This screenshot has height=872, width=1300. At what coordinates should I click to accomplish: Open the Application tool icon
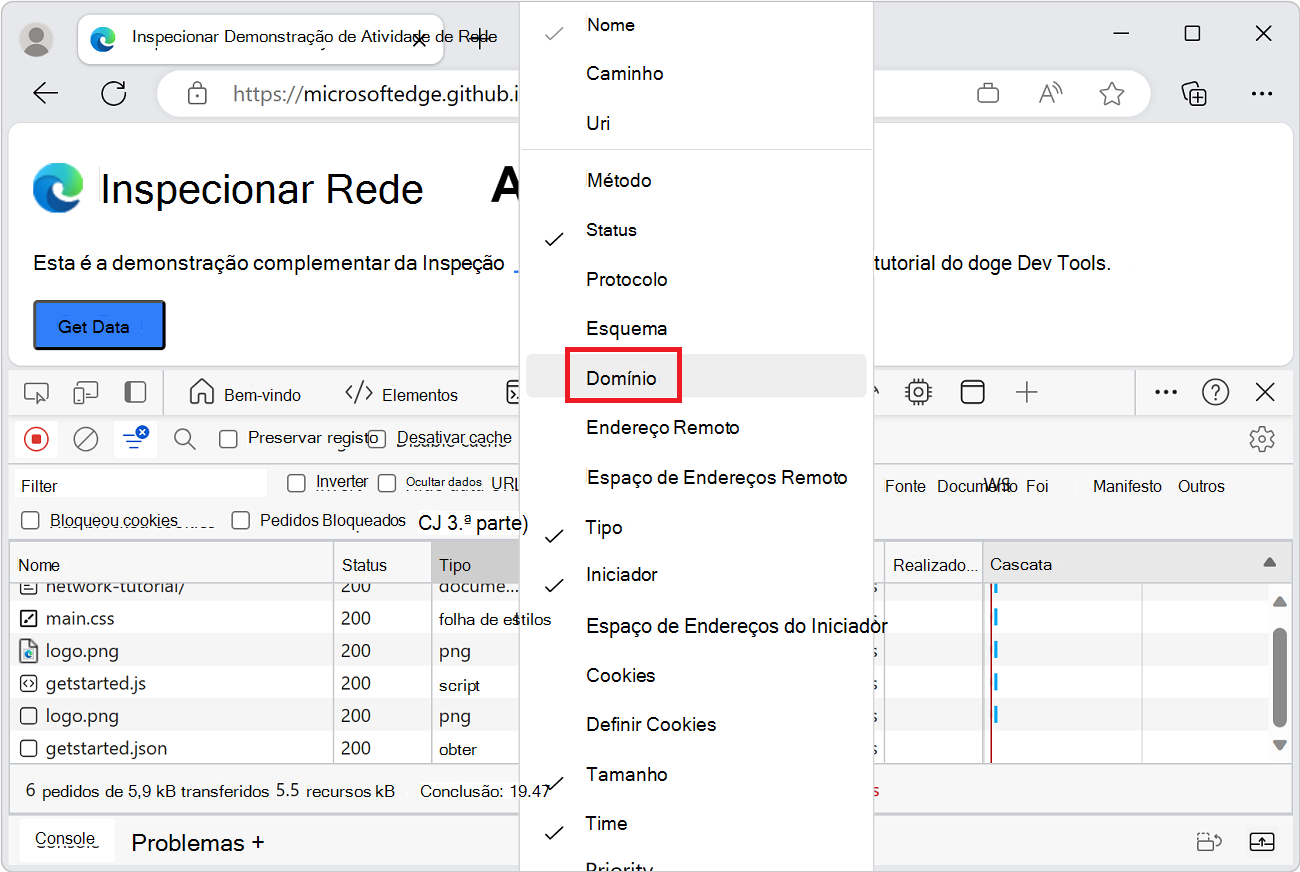[972, 393]
